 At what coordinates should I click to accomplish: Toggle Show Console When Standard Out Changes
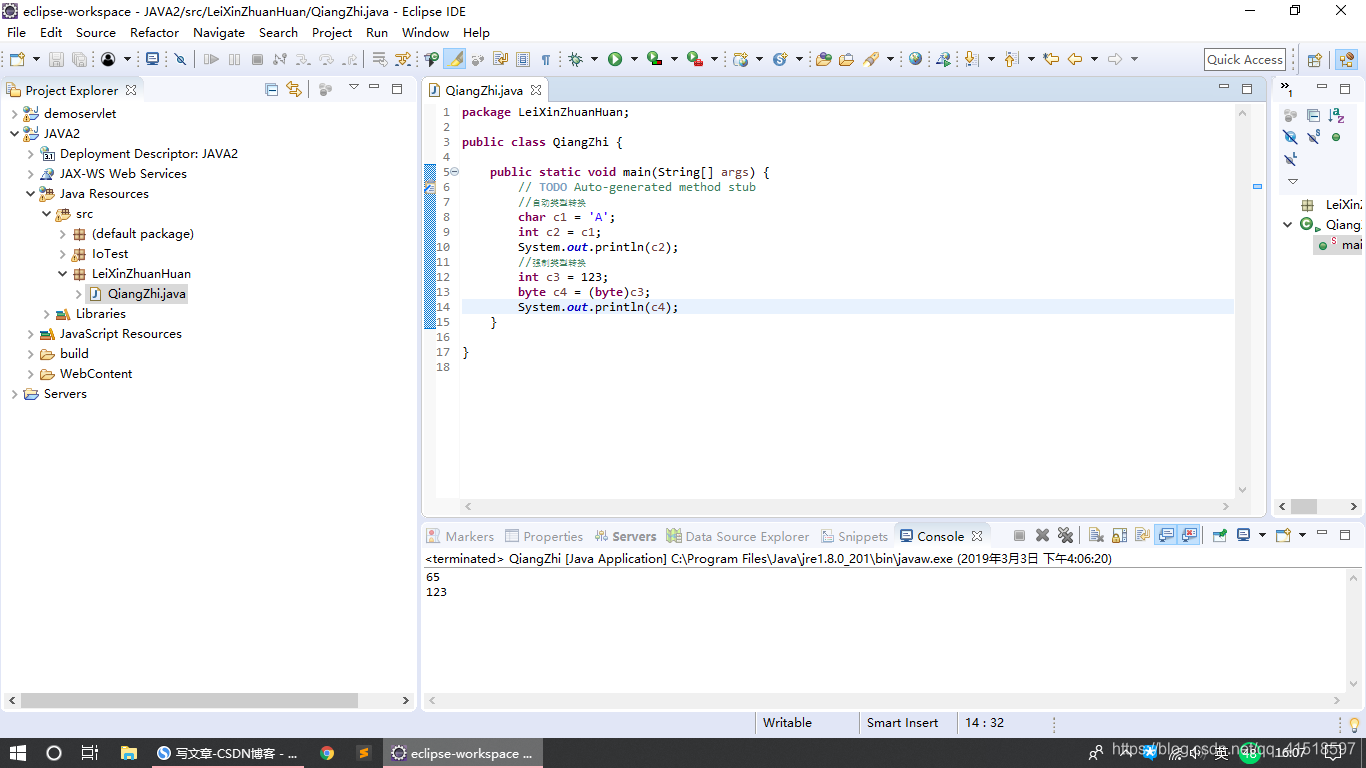pos(1166,536)
